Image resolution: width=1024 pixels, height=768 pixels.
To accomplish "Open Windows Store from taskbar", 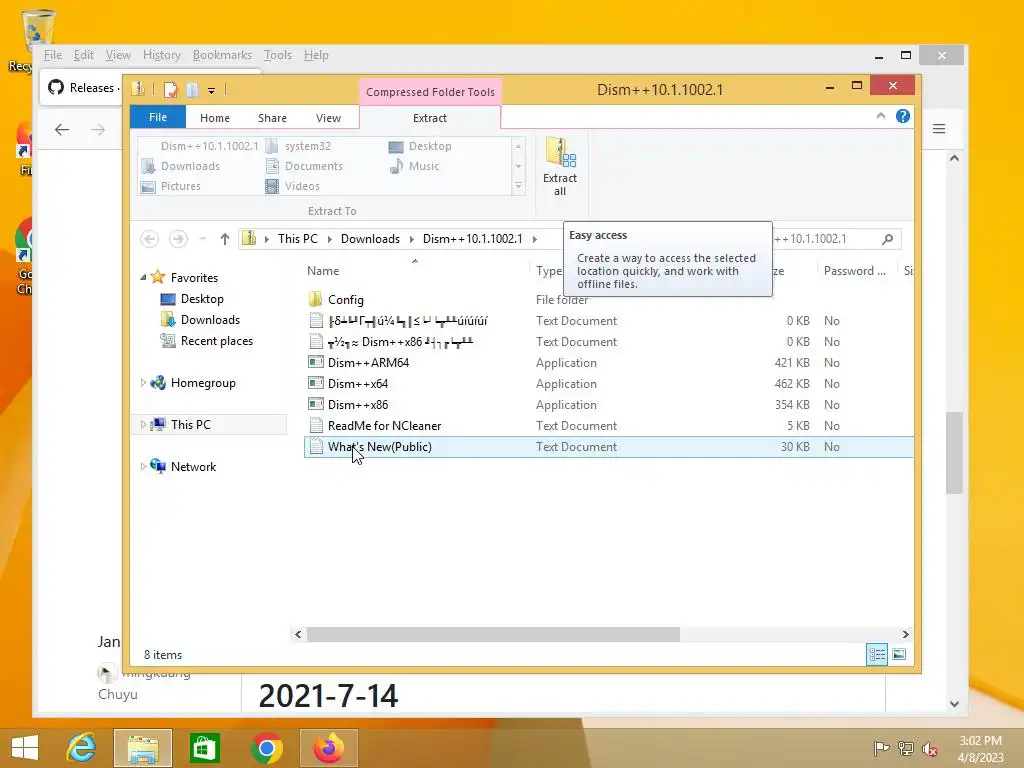I will tap(204, 748).
